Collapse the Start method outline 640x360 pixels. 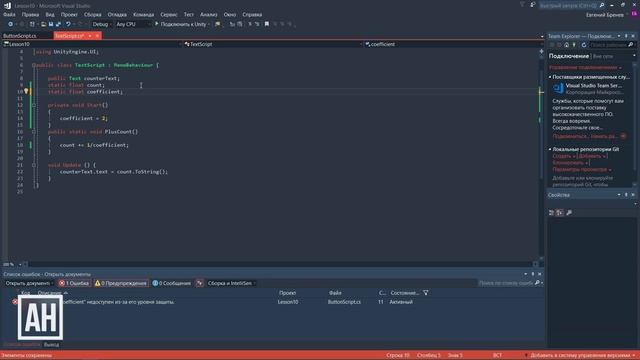tap(34, 105)
